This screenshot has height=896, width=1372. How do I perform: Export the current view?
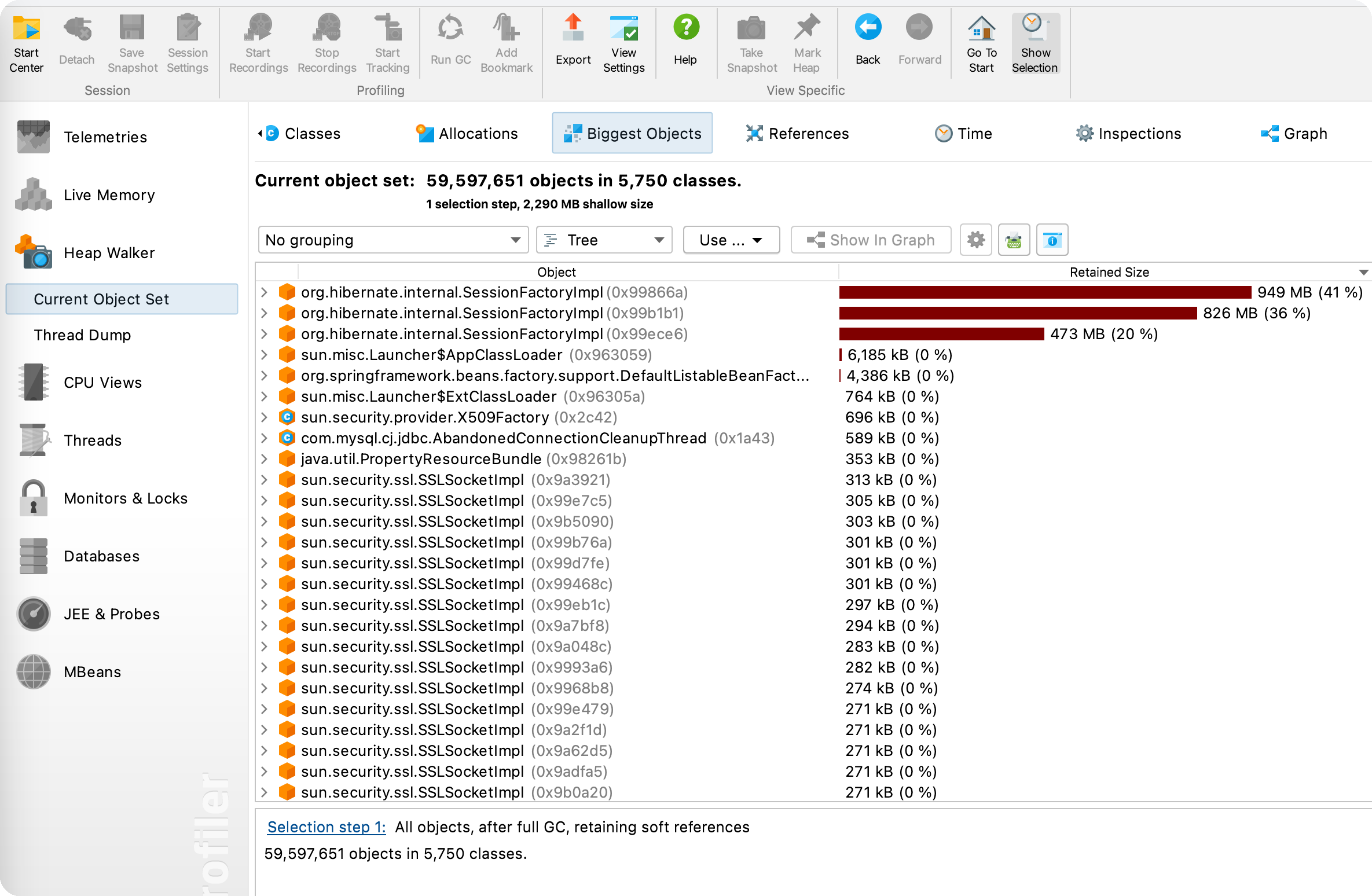(573, 41)
